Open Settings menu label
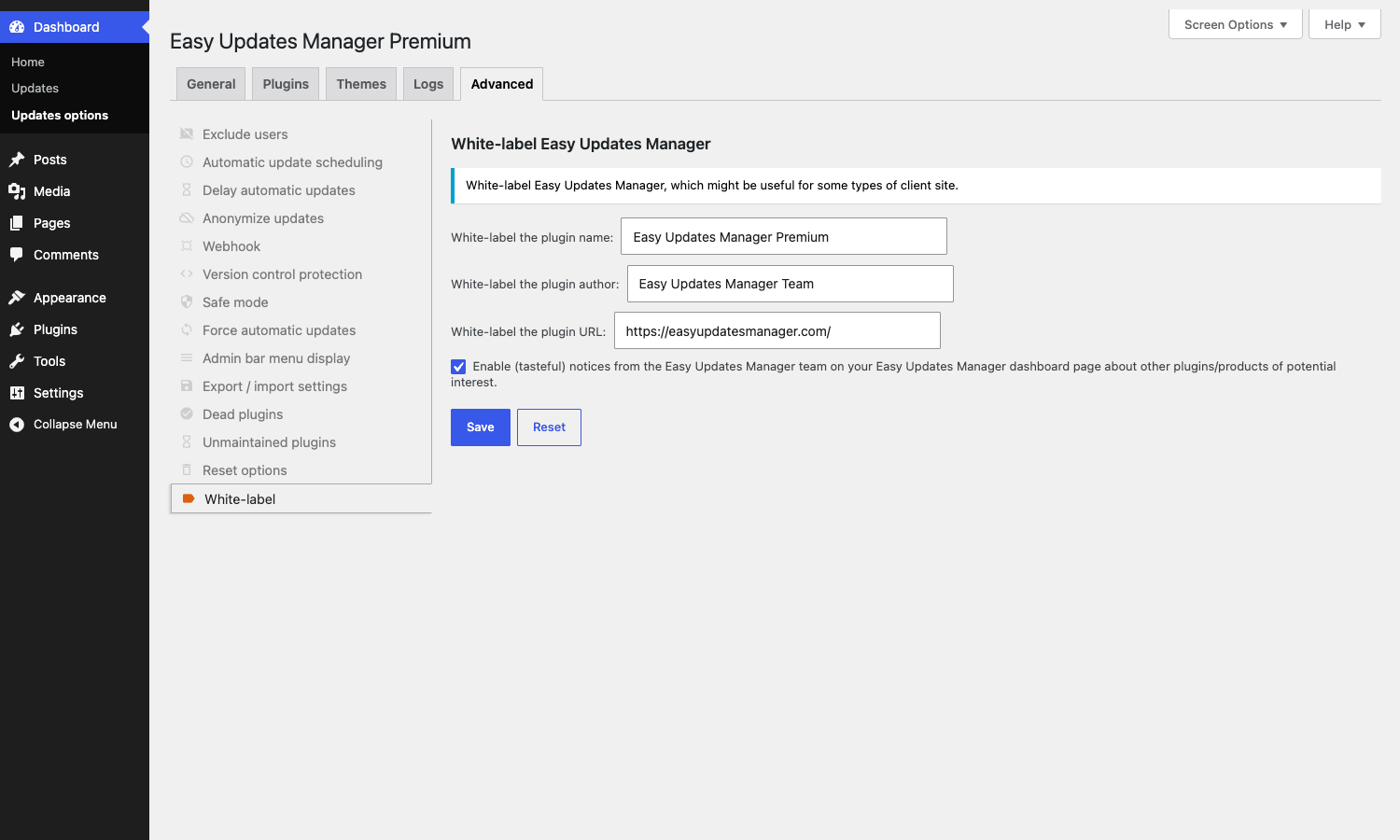Screen dimensions: 1400x840 click(59, 393)
